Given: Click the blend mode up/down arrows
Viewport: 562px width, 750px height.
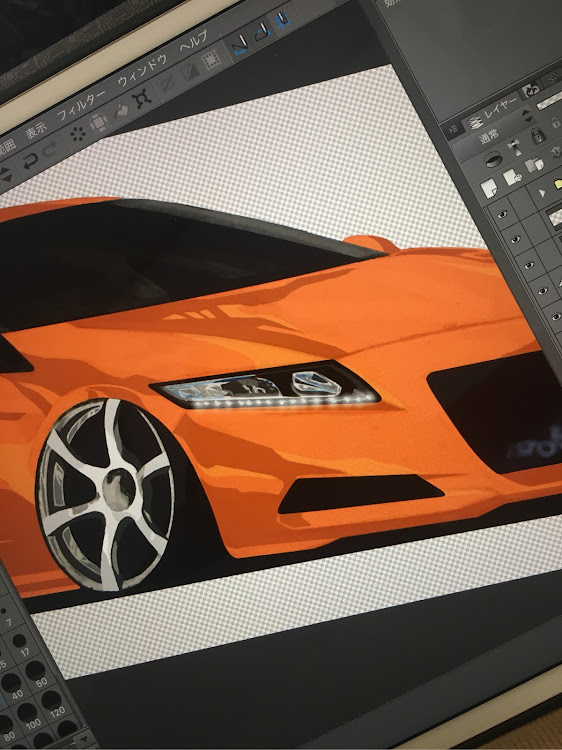Looking at the screenshot, I should click(526, 116).
